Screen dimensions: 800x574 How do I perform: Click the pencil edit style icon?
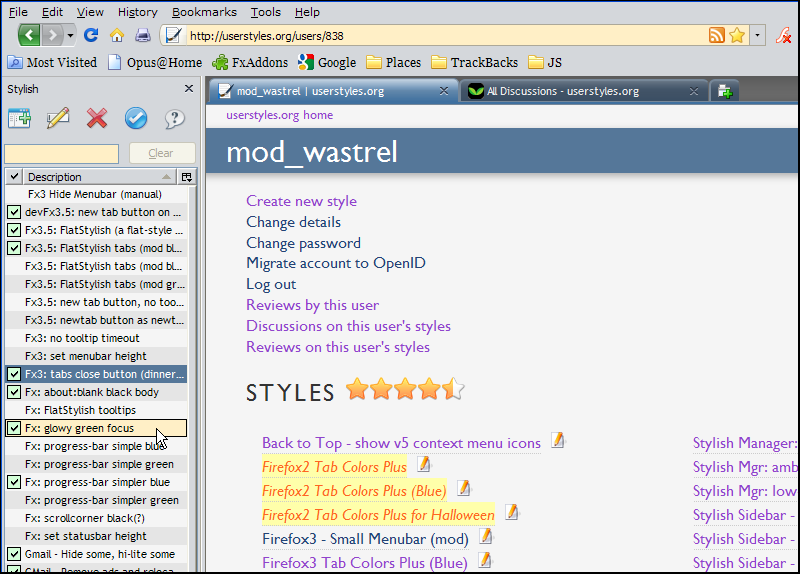pos(58,118)
